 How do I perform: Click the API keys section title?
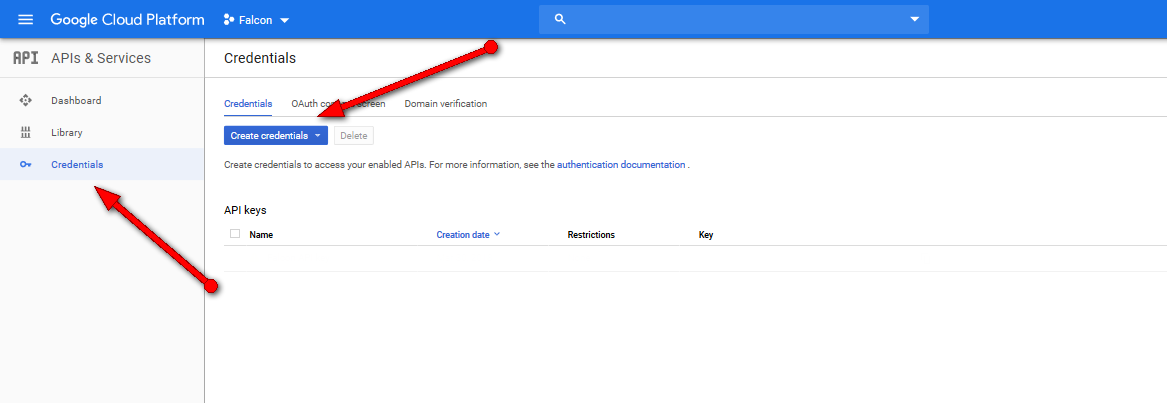click(245, 210)
